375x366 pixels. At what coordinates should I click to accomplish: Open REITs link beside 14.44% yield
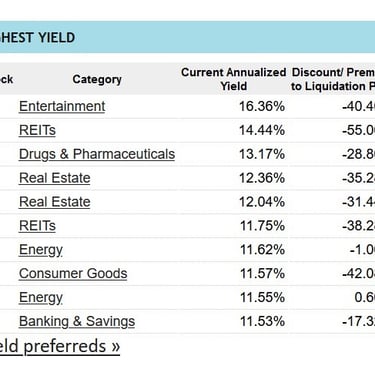coord(37,130)
